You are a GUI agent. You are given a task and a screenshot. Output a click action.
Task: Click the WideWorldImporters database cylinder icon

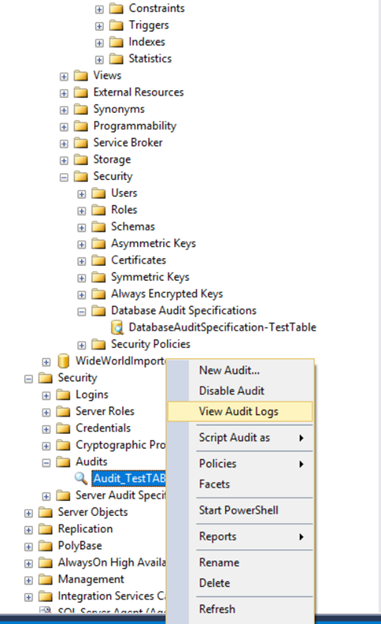click(63, 361)
